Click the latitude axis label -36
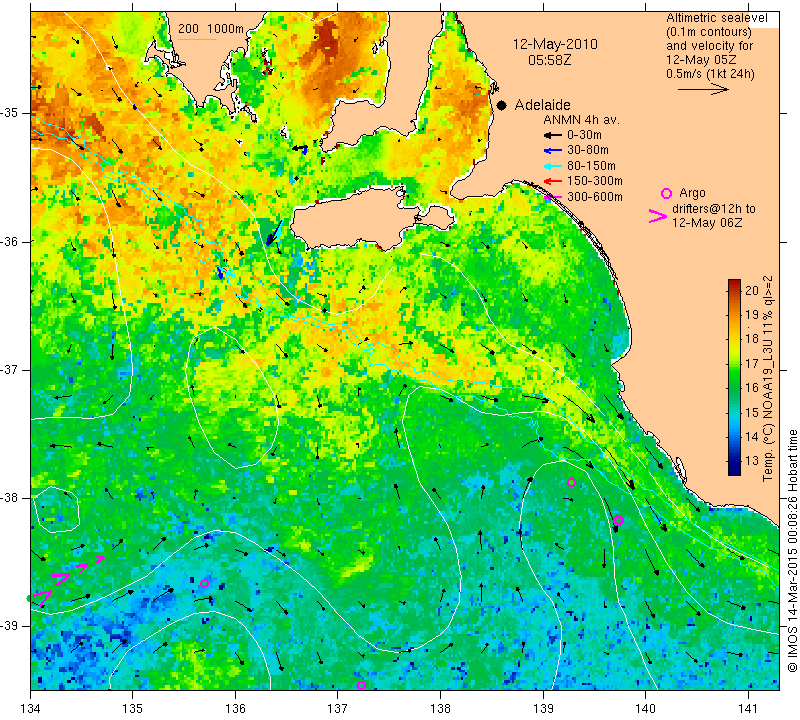This screenshot has width=800, height=720. (9, 241)
